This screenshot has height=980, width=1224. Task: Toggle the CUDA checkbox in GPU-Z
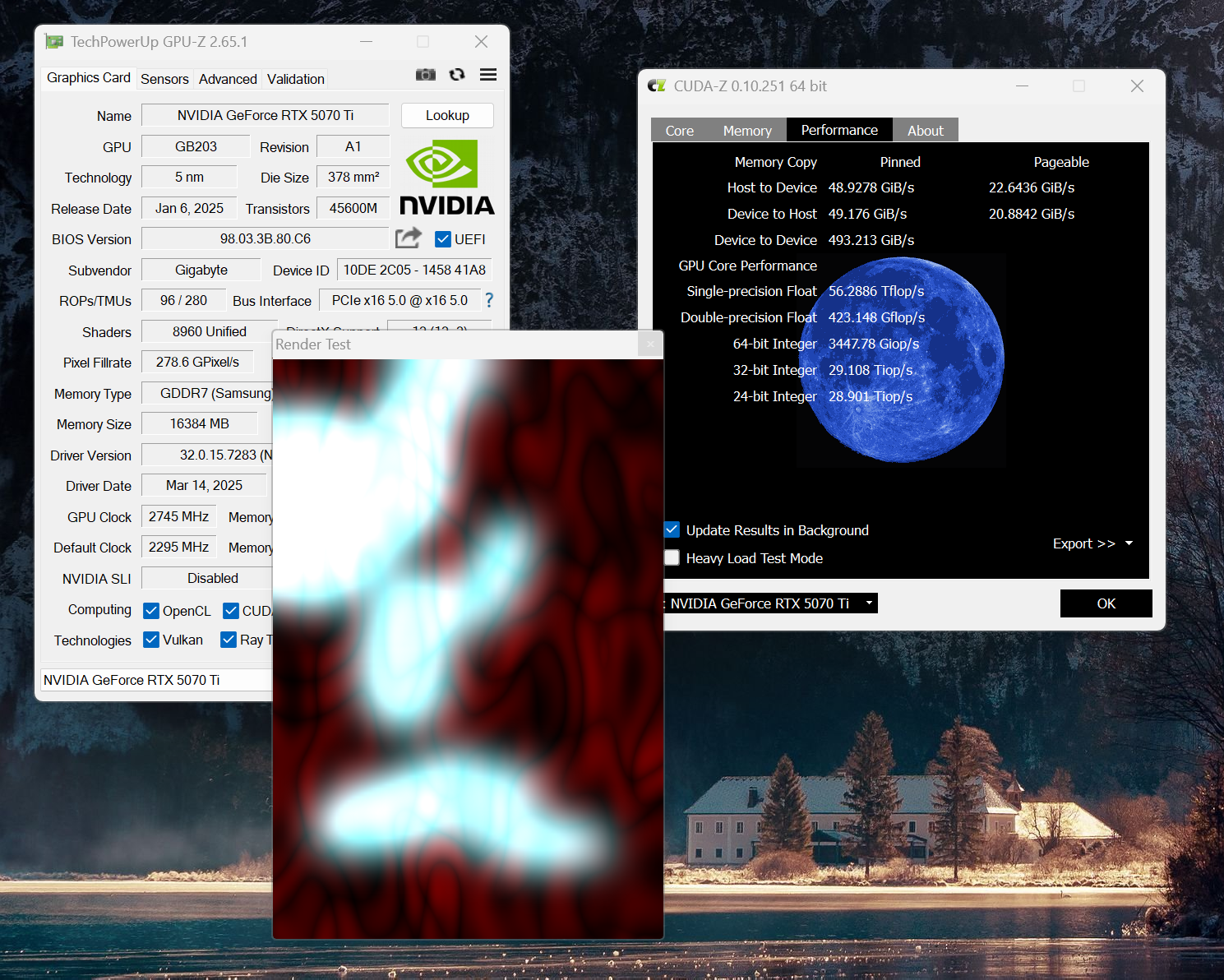click(231, 611)
